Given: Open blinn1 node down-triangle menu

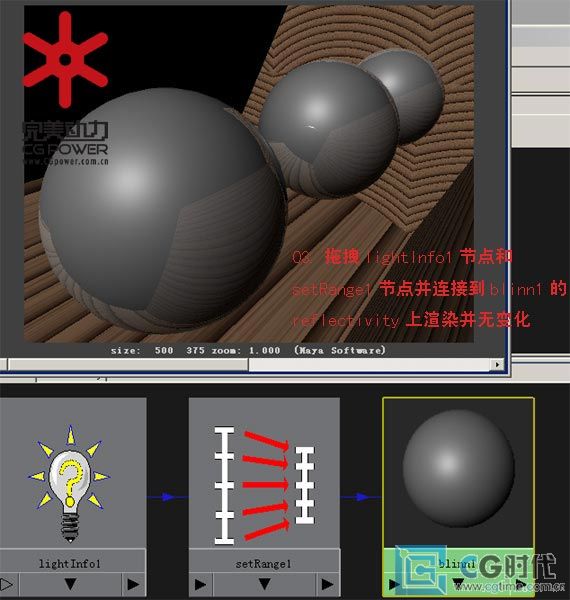Looking at the screenshot, I should pos(458,583).
